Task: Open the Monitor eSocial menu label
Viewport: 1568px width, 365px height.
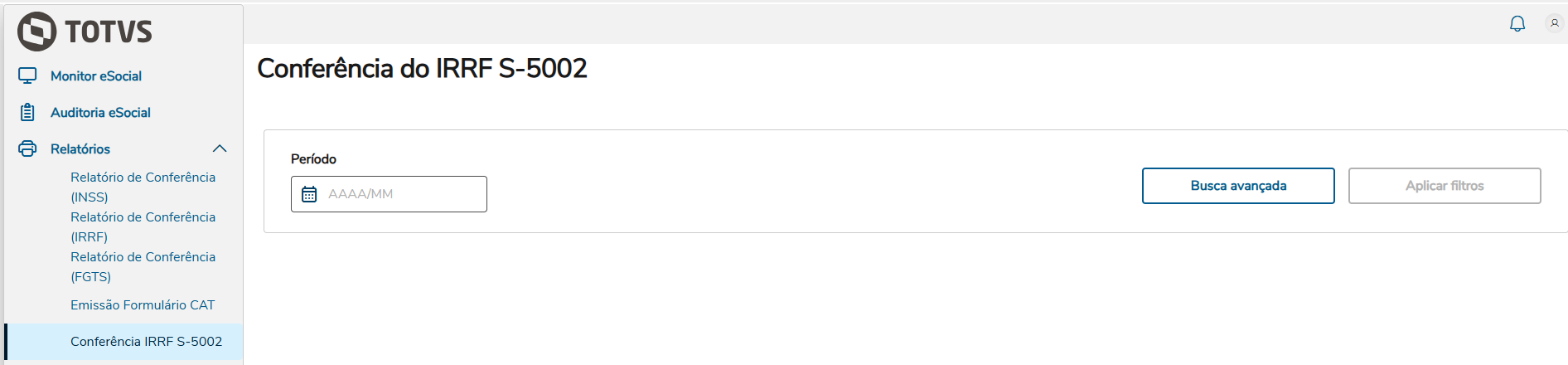Action: click(96, 76)
